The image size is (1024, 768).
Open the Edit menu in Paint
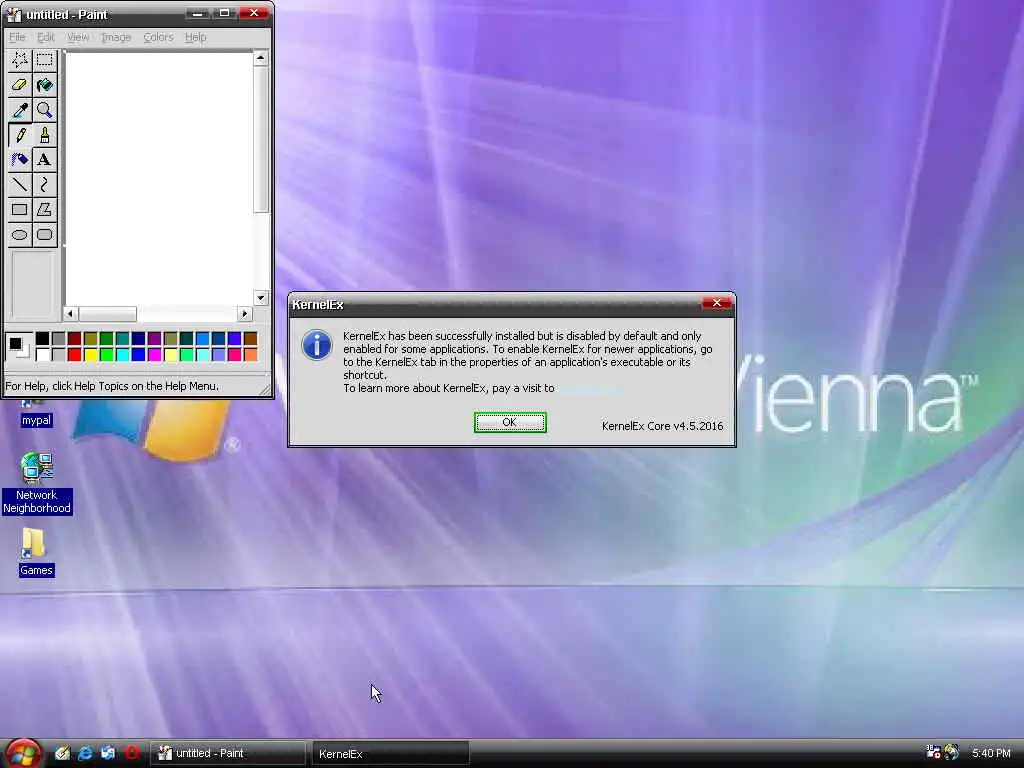click(x=46, y=37)
